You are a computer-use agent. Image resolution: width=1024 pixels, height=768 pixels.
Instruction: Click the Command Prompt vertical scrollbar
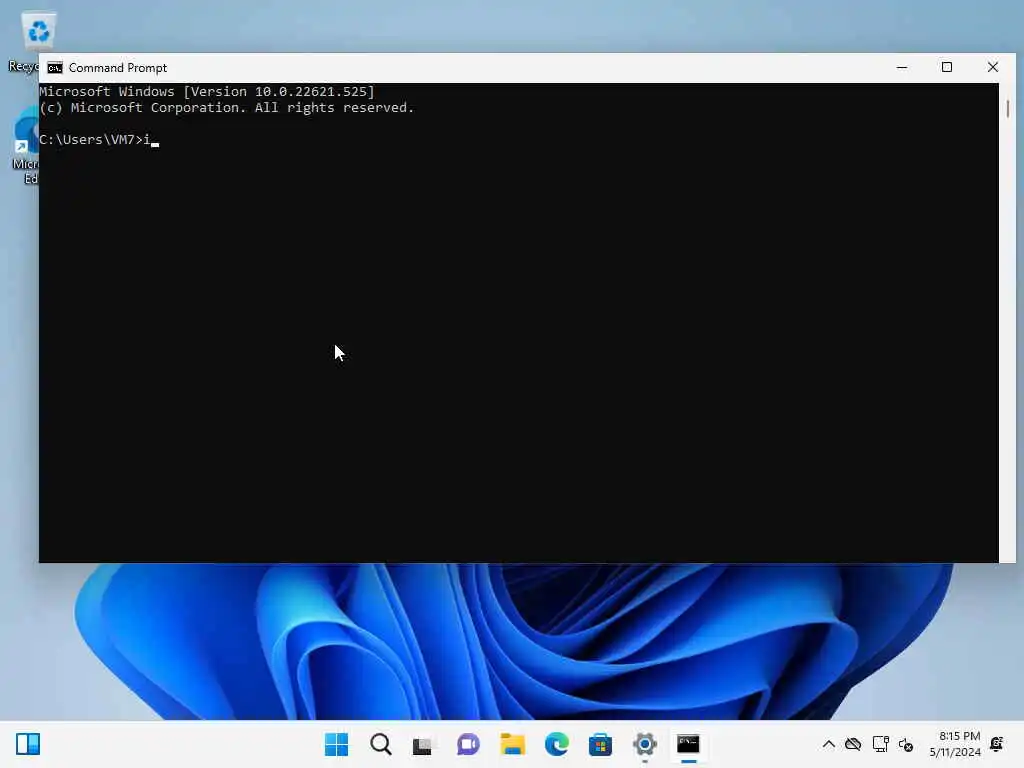pos(1007,323)
